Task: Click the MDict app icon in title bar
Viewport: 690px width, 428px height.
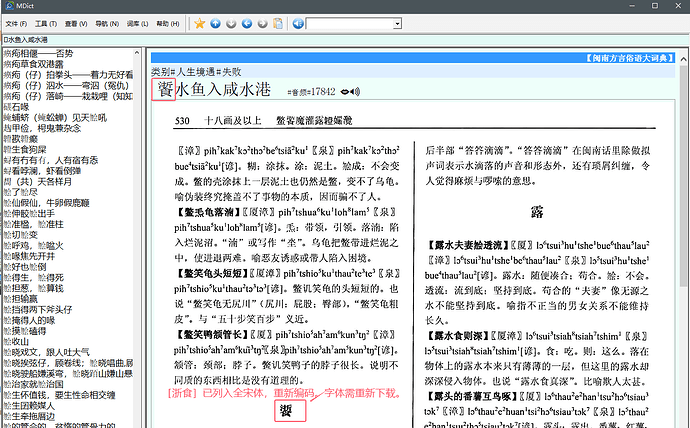Action: (9, 6)
